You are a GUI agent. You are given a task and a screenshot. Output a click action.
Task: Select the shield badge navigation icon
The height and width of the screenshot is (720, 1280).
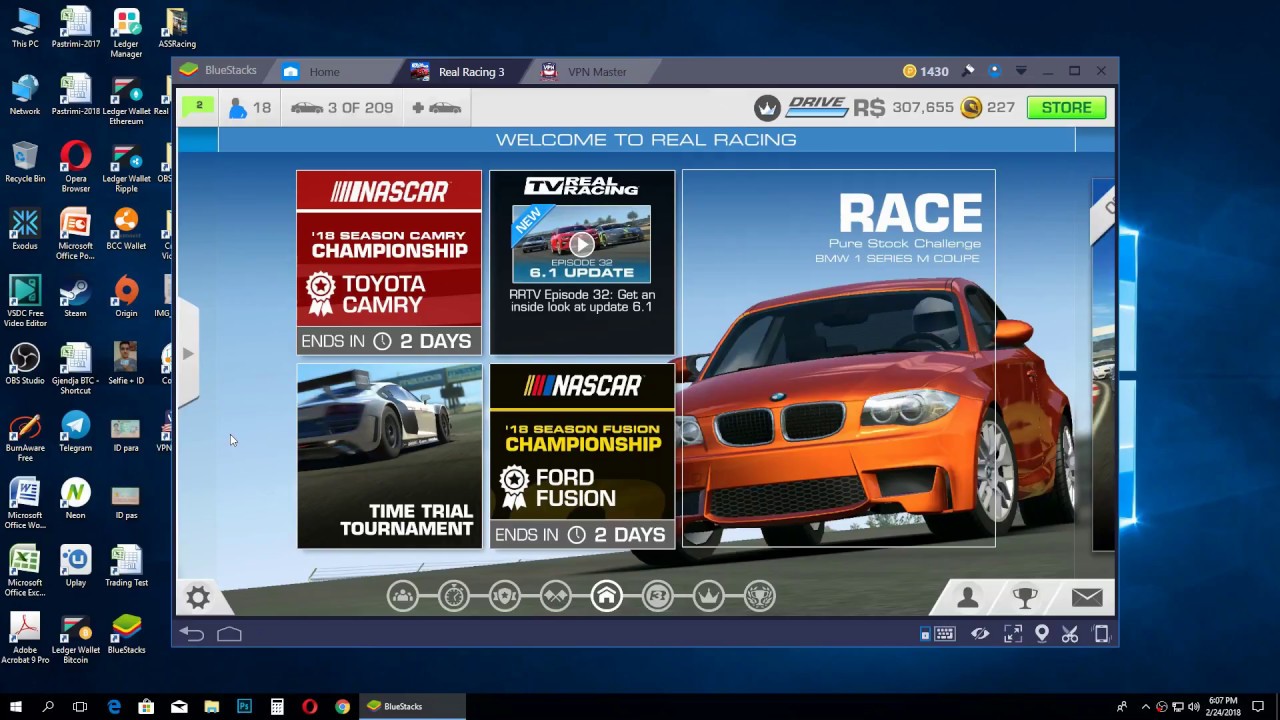pos(505,597)
